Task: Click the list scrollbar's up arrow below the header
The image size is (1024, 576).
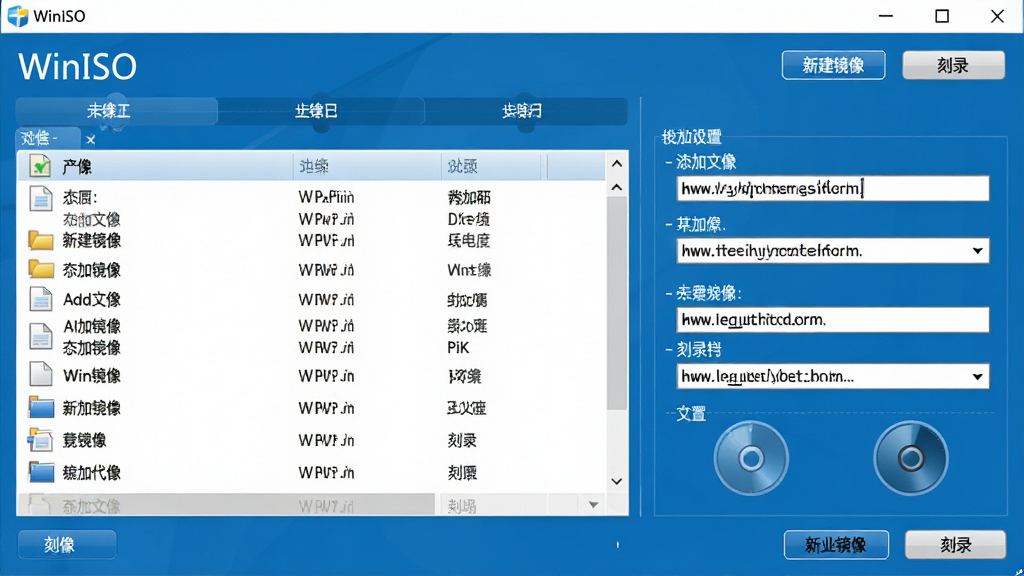Action: coord(616,187)
